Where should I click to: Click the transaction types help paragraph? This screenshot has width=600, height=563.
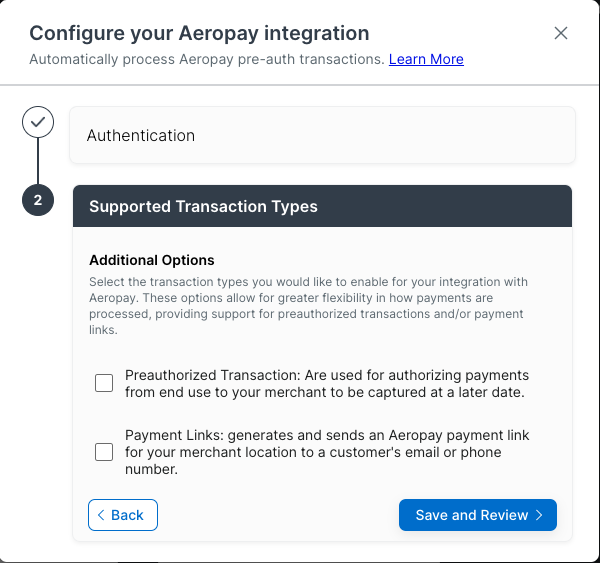click(308, 306)
